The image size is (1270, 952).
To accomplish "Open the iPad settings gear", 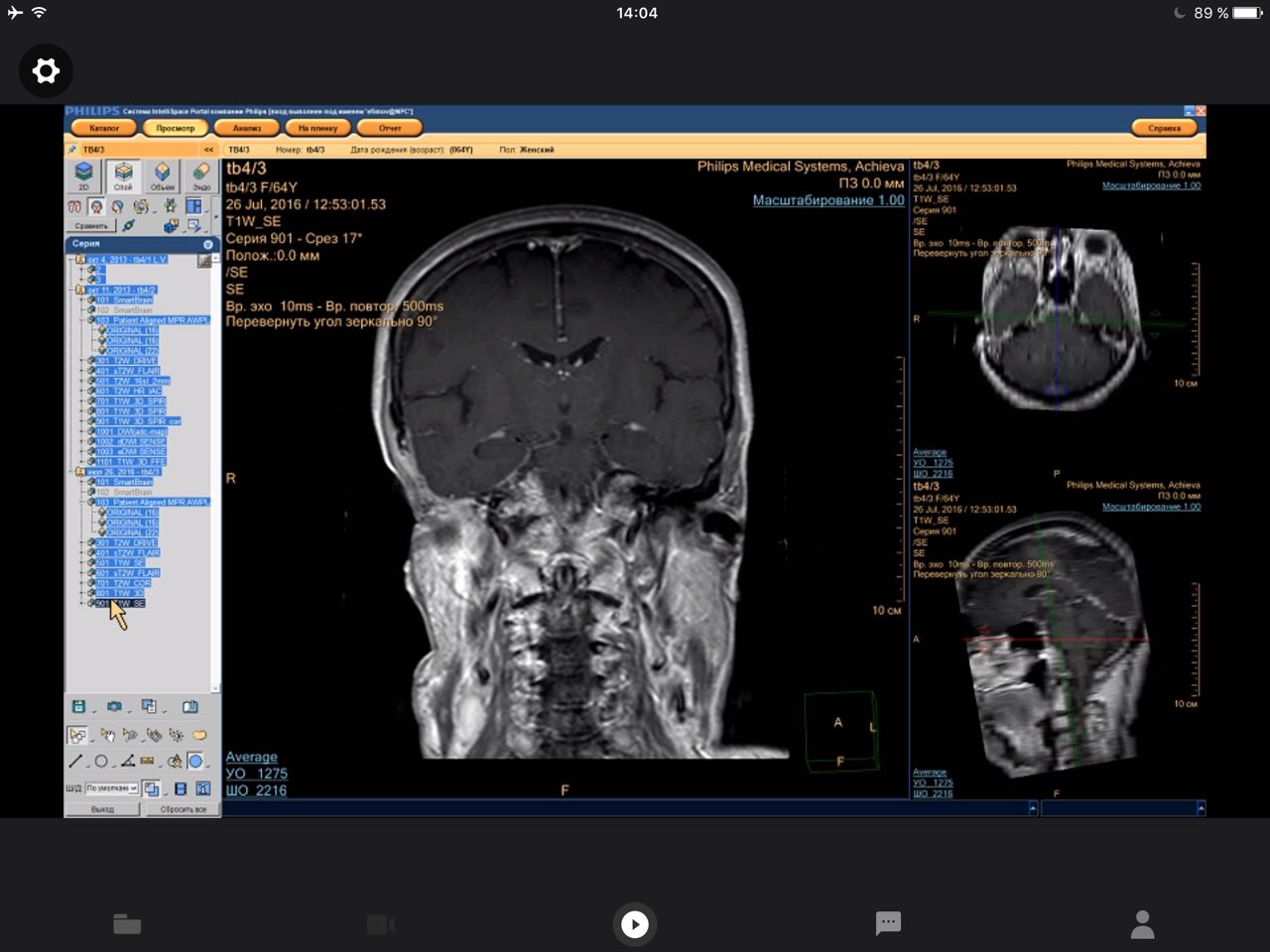I will (46, 70).
